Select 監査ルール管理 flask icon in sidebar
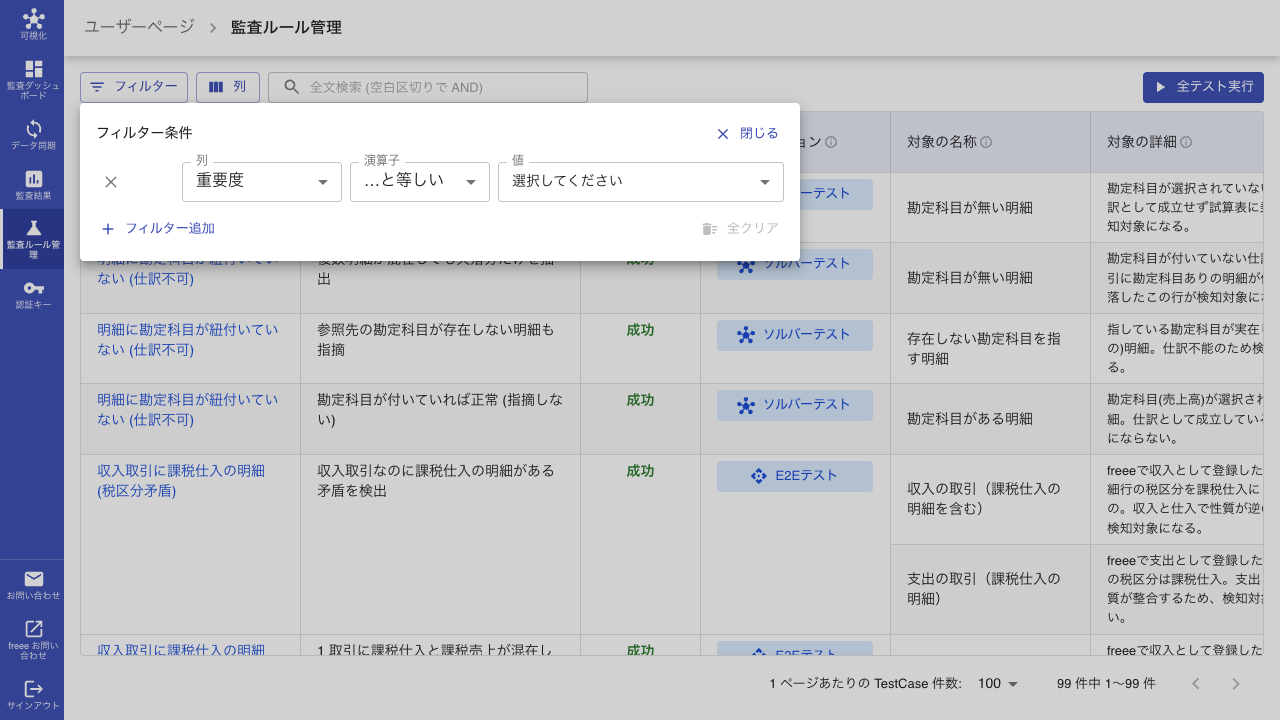Image resolution: width=1280 pixels, height=720 pixels. click(33, 228)
